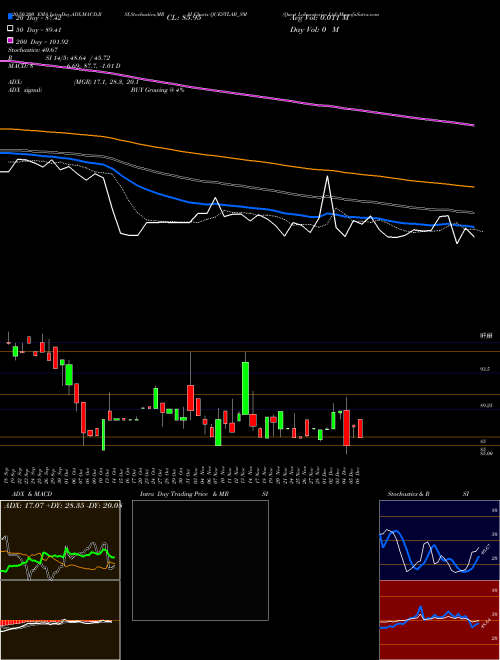Click the 85 price axis label
The image size is (500, 660).
pyautogui.click(x=482, y=441)
